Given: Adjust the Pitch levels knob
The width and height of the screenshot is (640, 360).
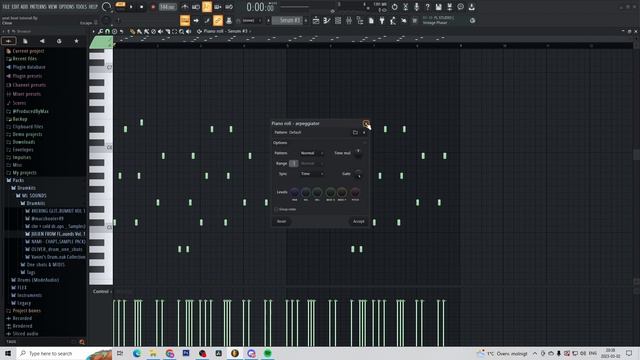Looking at the screenshot, I should point(355,192).
